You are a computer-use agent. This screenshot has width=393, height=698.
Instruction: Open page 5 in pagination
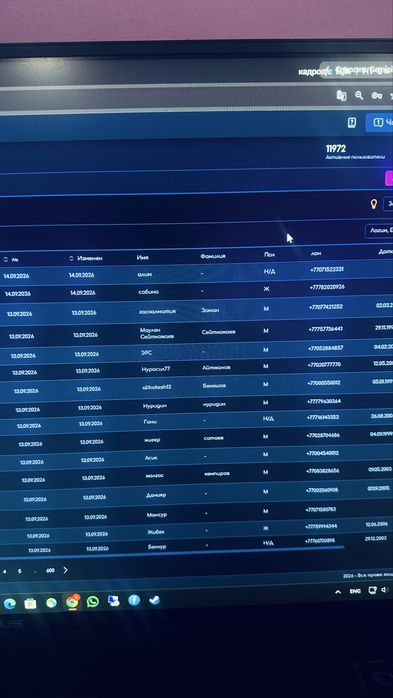pyautogui.click(x=20, y=571)
